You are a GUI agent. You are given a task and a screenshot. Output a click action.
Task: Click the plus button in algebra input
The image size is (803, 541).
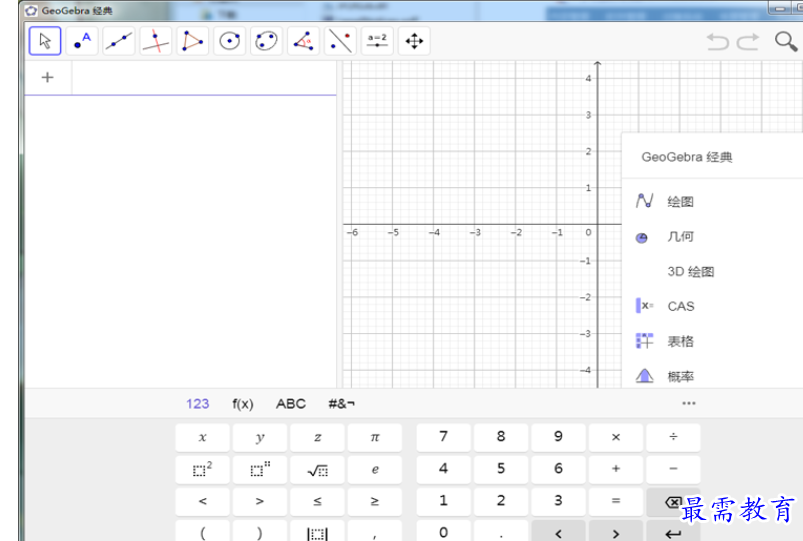(x=48, y=77)
